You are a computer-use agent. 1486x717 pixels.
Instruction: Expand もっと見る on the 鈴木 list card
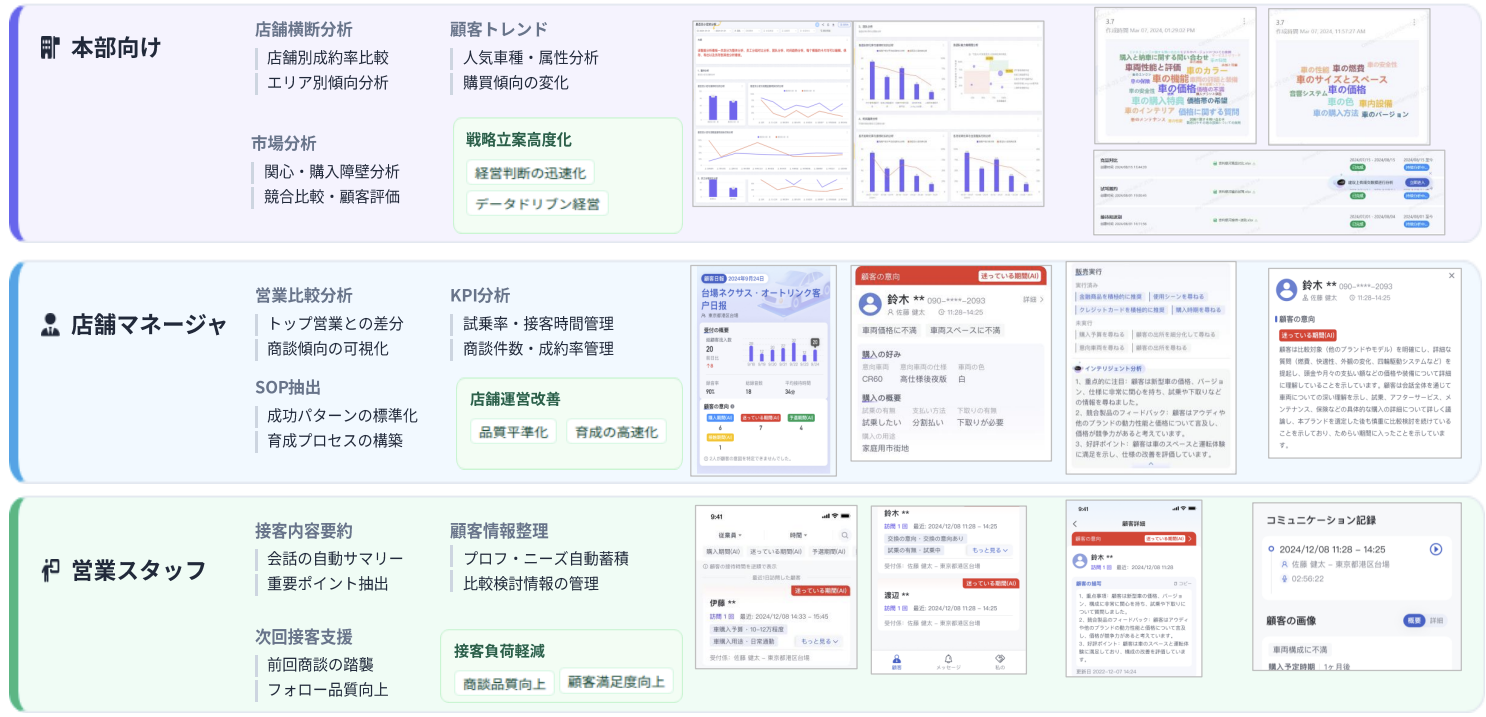click(989, 550)
